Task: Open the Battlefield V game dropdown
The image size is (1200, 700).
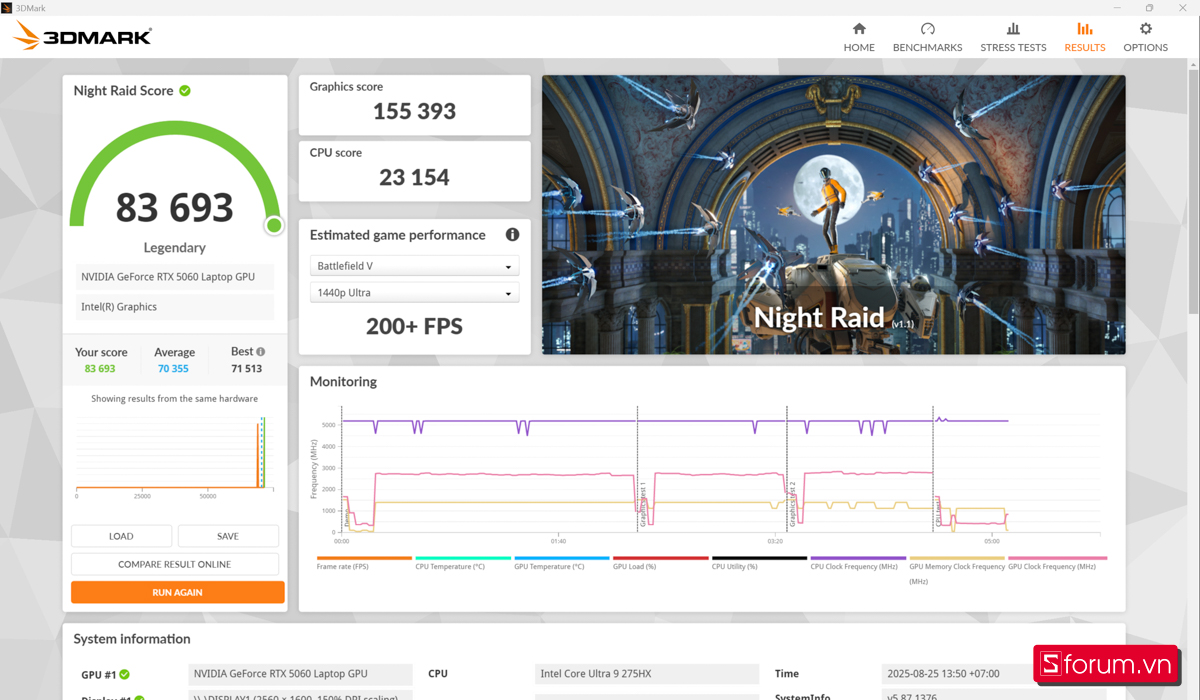Action: pyautogui.click(x=414, y=265)
